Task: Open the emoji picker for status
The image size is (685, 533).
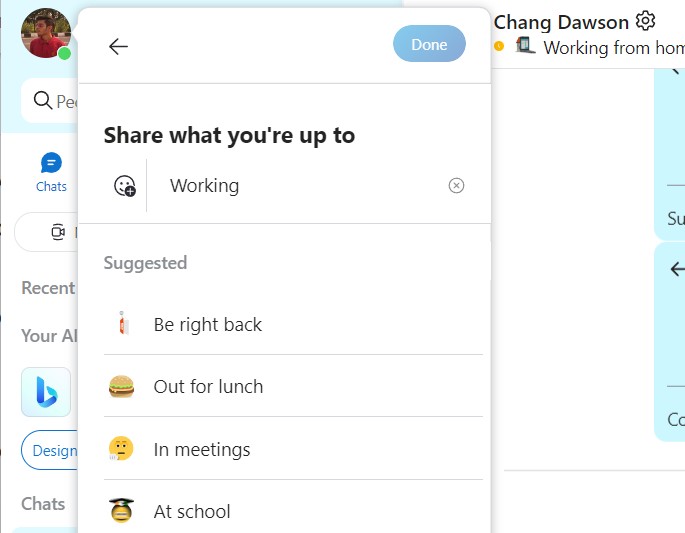Action: point(124,185)
